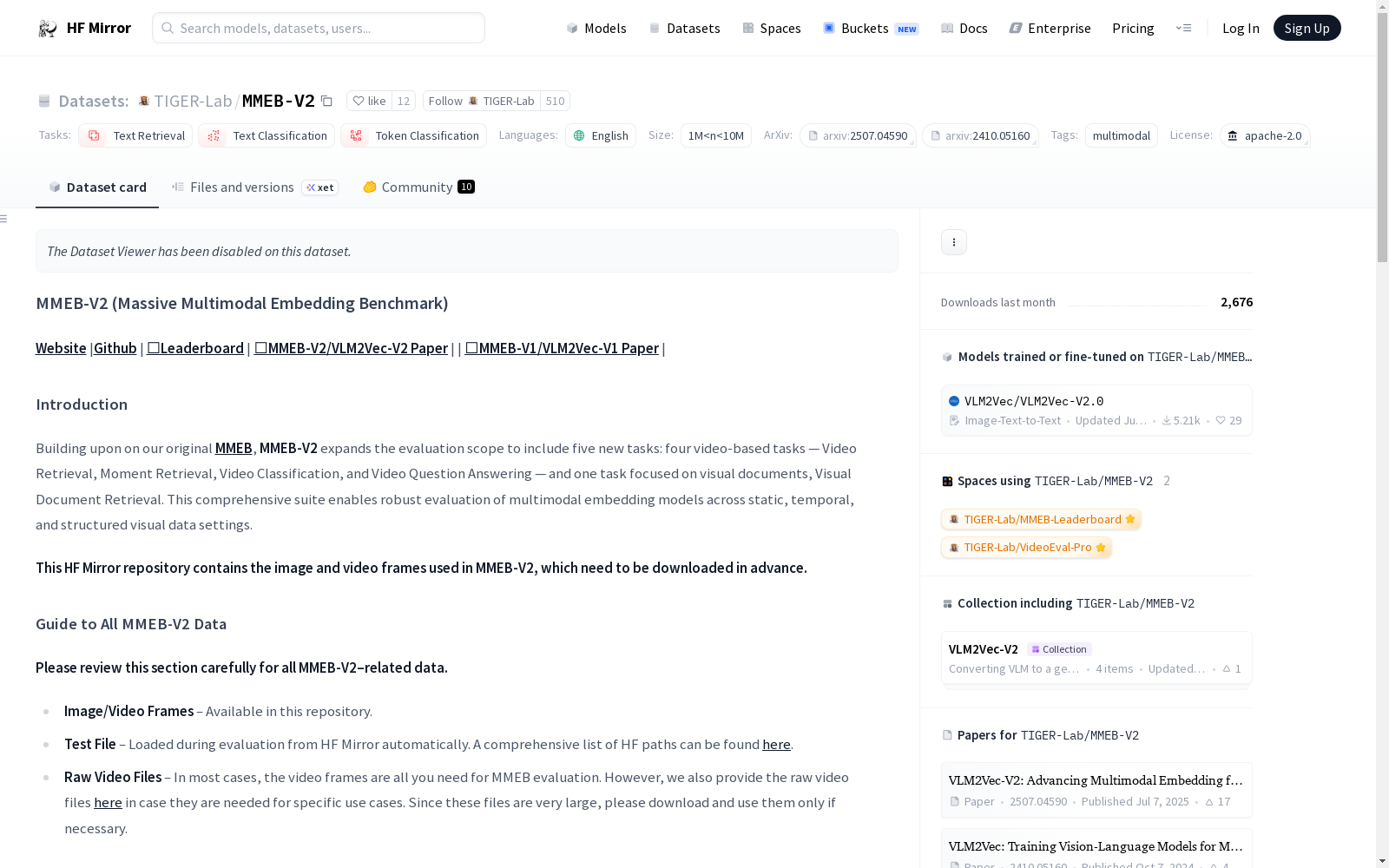
Task: Open arxiv:2507.04590 tag
Action: click(x=858, y=135)
